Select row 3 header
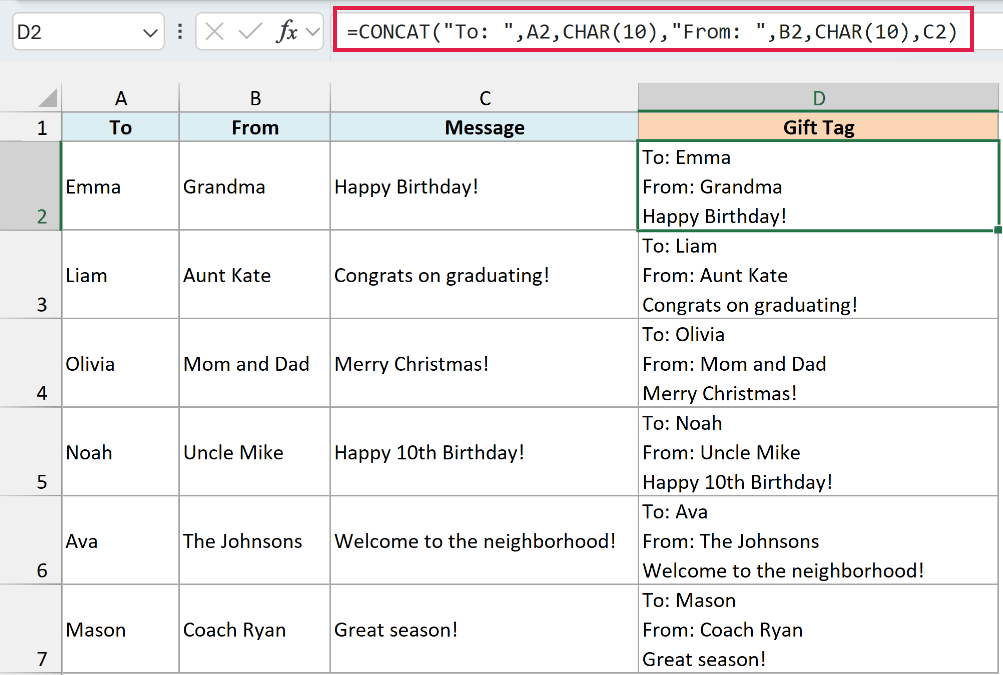The height and width of the screenshot is (675, 1003). tap(30, 274)
